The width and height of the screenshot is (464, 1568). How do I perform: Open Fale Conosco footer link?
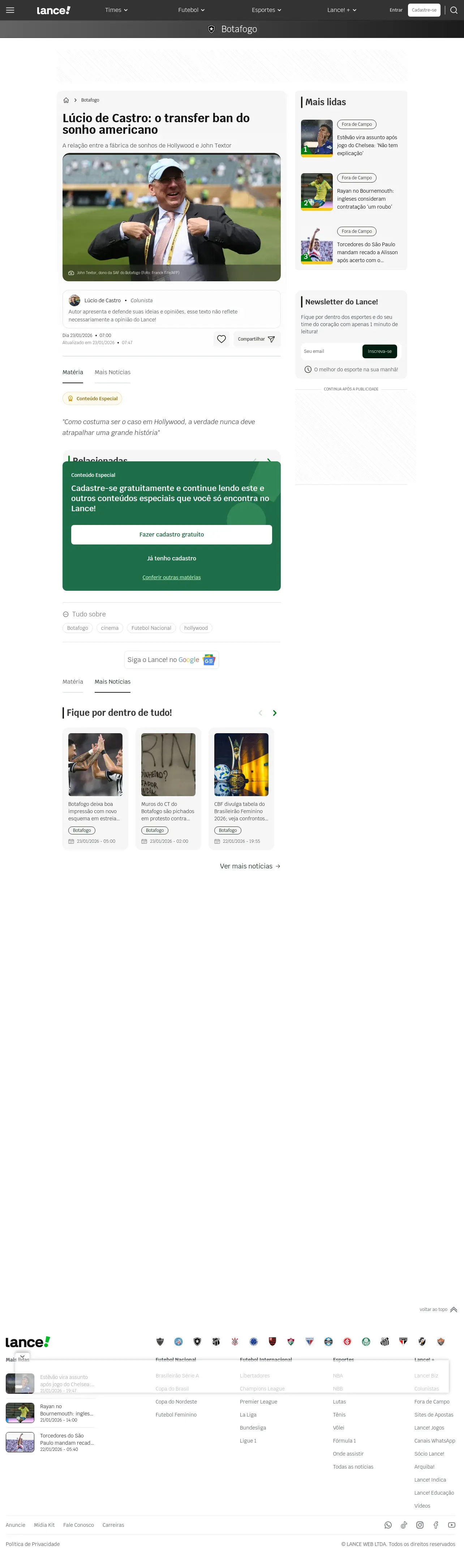tap(78, 1525)
